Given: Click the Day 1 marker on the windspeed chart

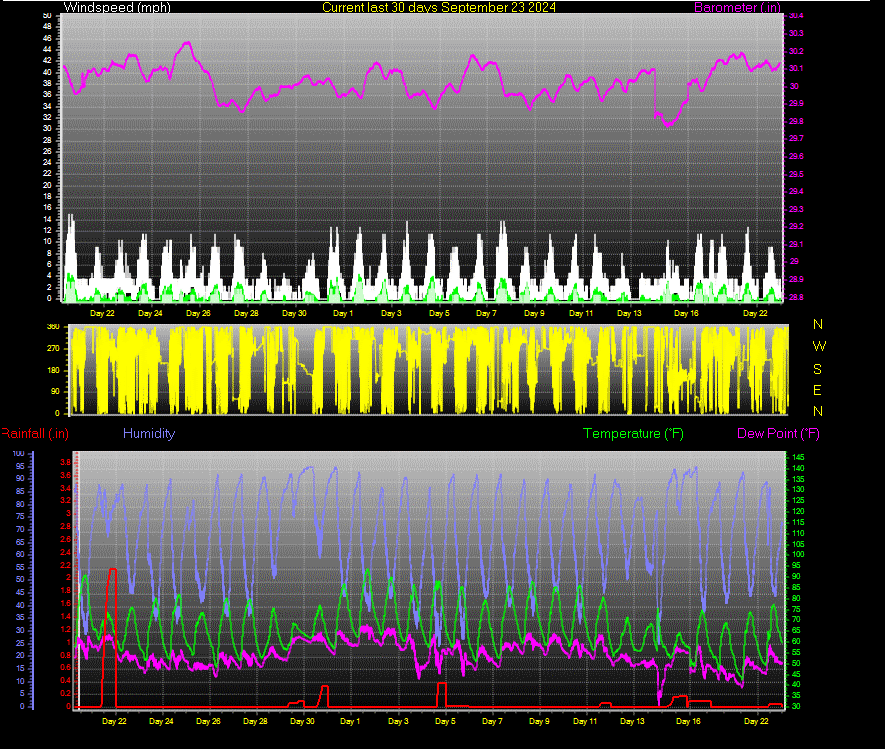Looking at the screenshot, I should click(x=343, y=313).
